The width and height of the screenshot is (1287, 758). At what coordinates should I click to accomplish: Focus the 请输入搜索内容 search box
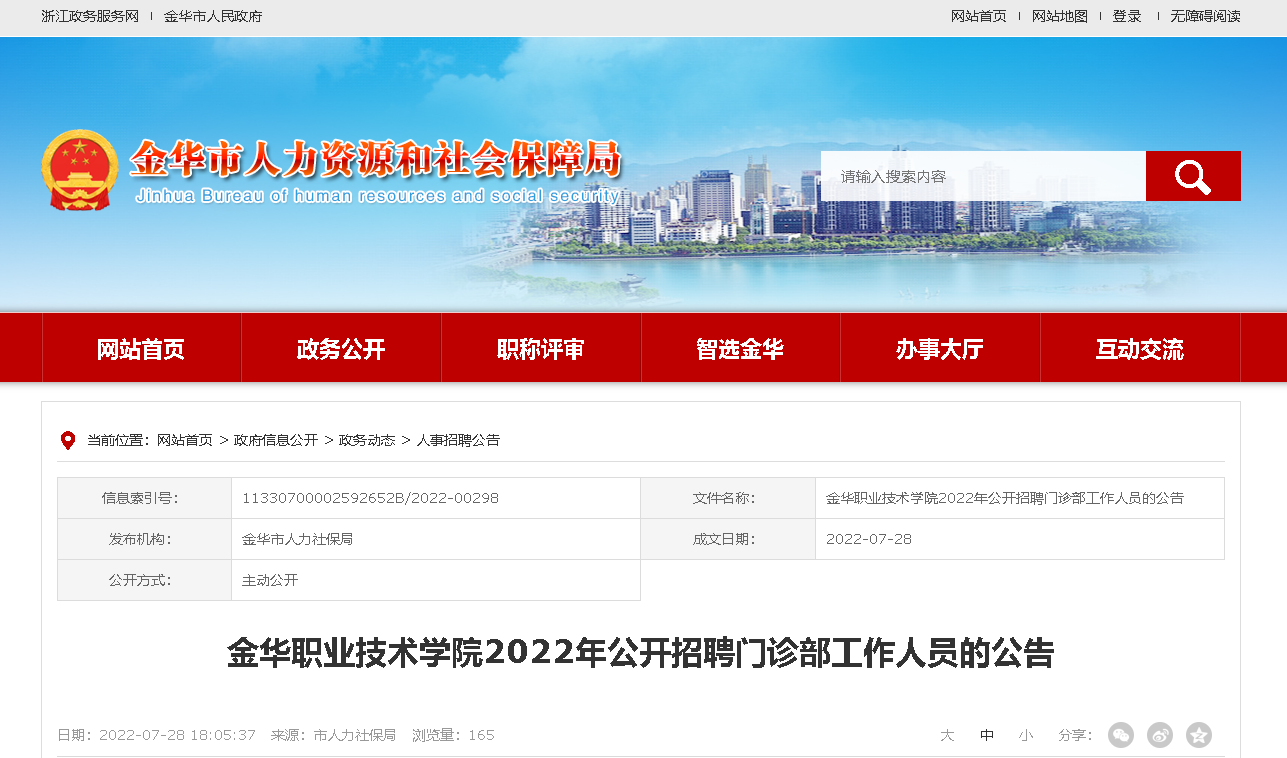[x=983, y=176]
